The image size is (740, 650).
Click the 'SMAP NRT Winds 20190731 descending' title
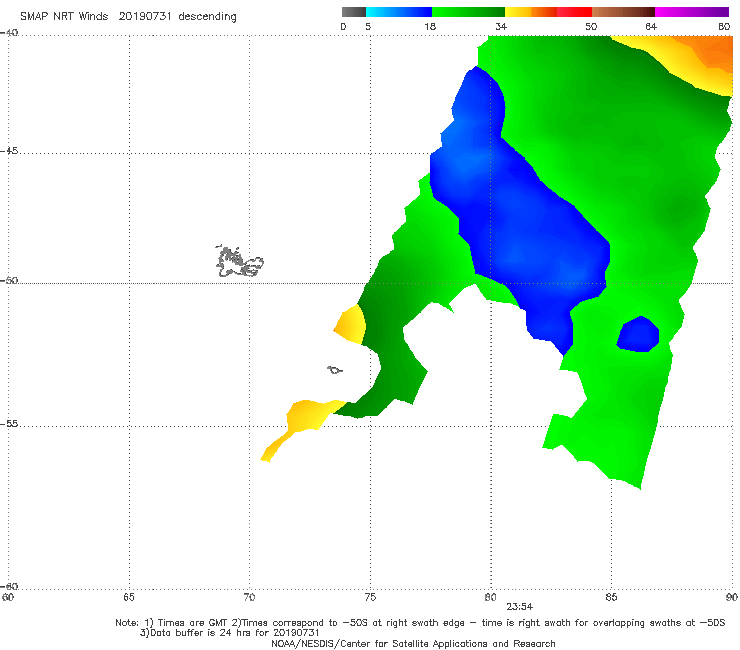128,17
